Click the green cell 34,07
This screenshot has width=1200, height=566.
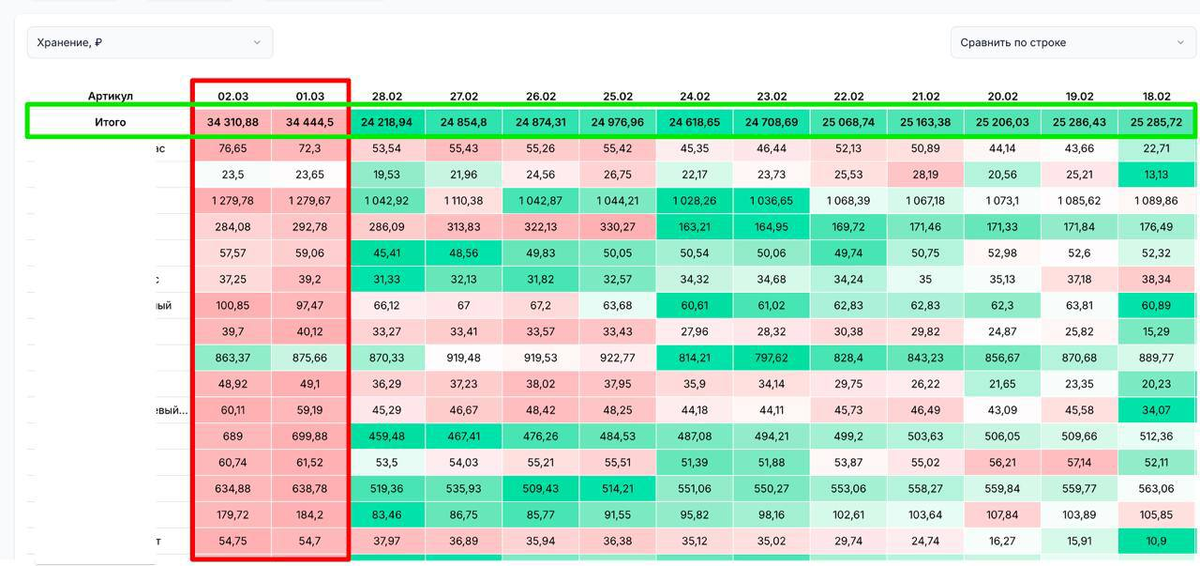(x=1157, y=409)
